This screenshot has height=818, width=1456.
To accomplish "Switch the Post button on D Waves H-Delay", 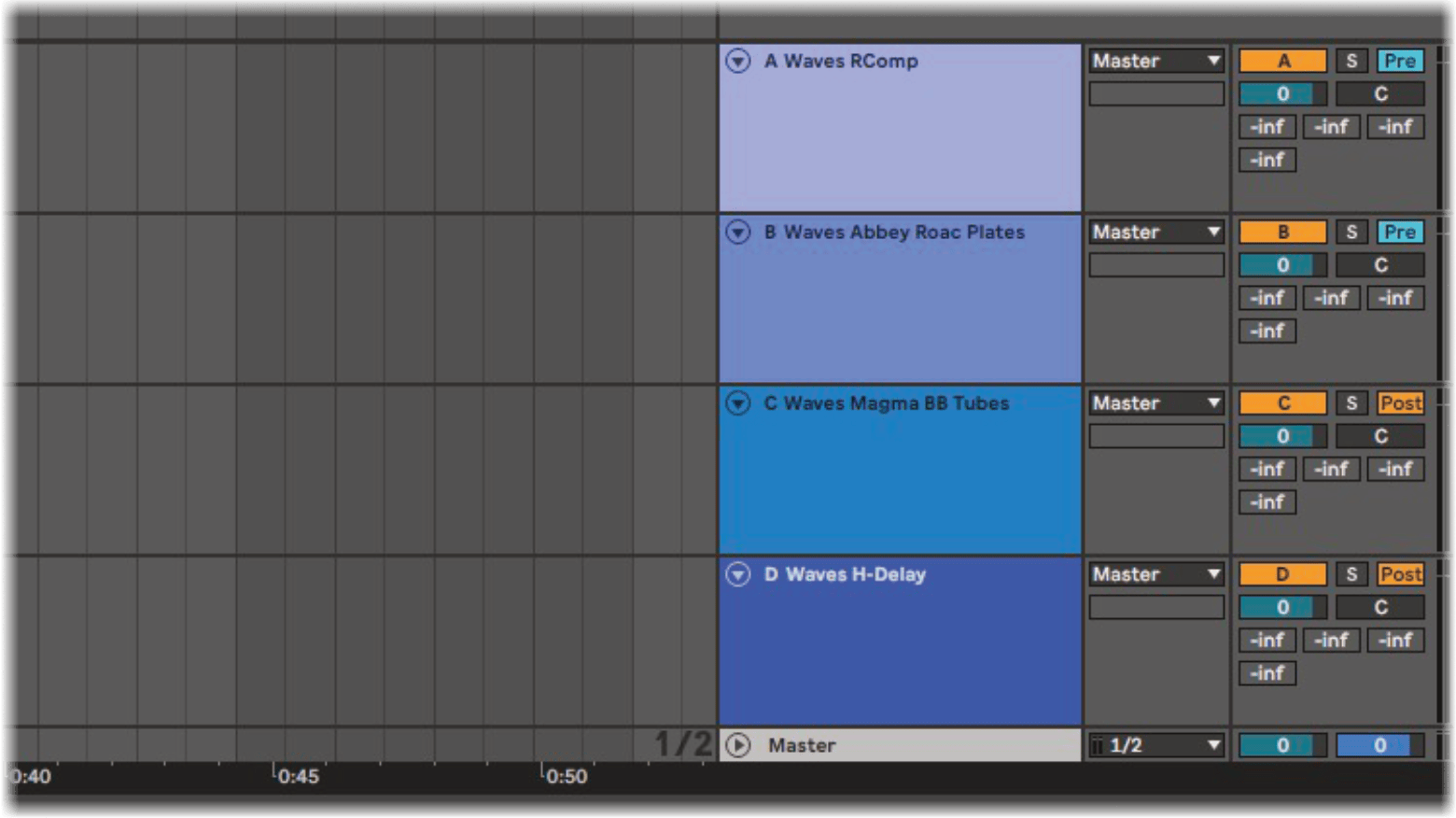I will 1400,573.
